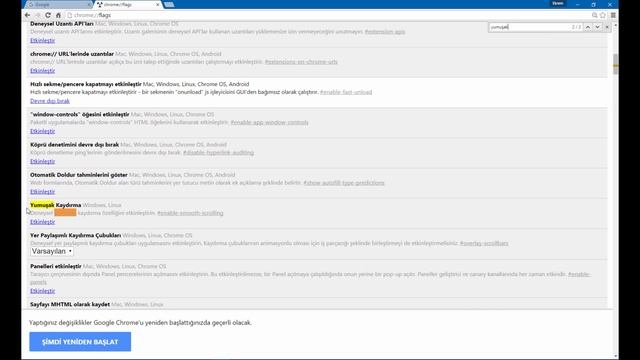Open the #overlay-scrollbars anchor link
The height and width of the screenshot is (360, 640).
tap(484, 243)
